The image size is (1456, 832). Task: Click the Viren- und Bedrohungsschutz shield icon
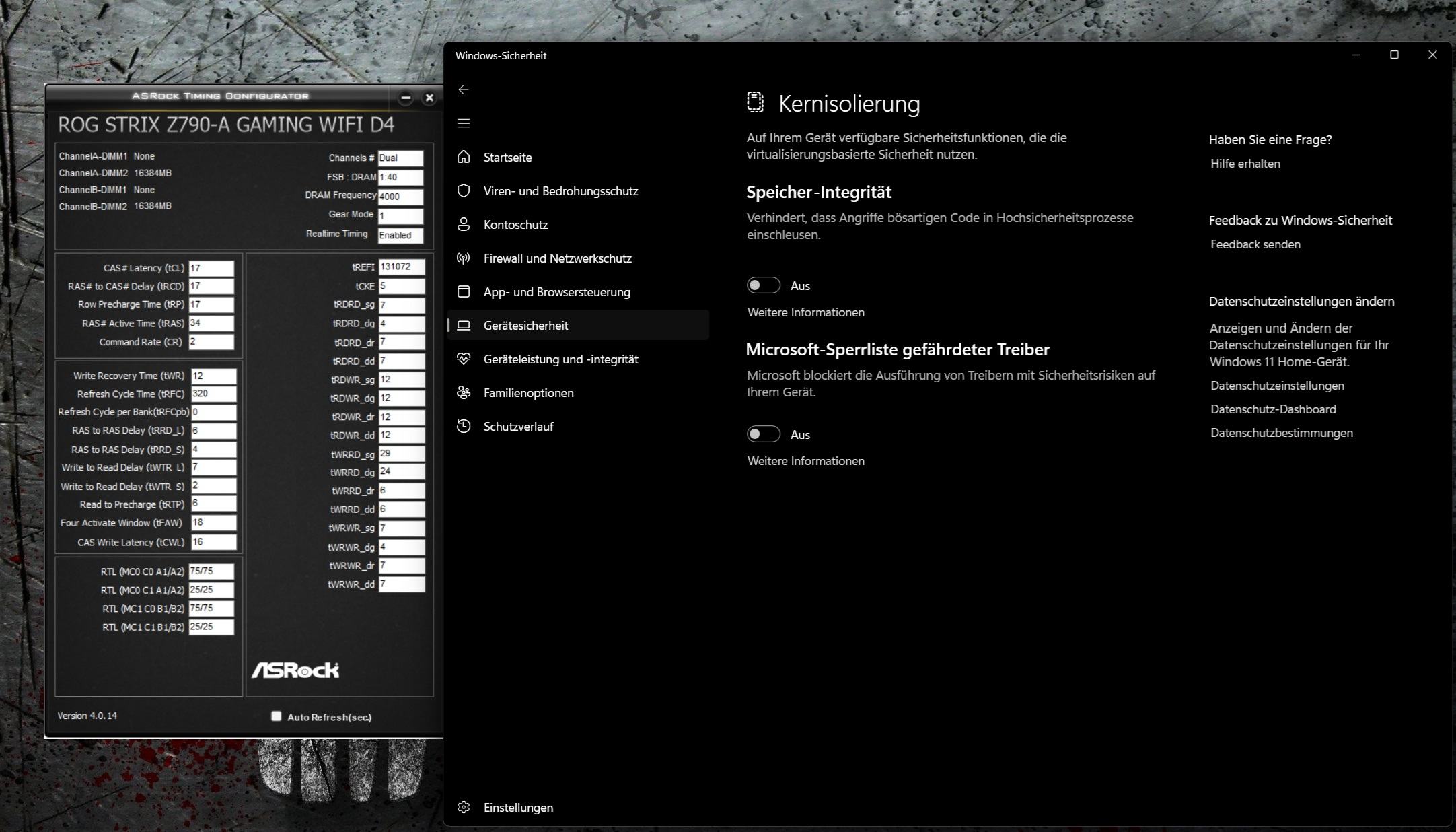tap(463, 190)
